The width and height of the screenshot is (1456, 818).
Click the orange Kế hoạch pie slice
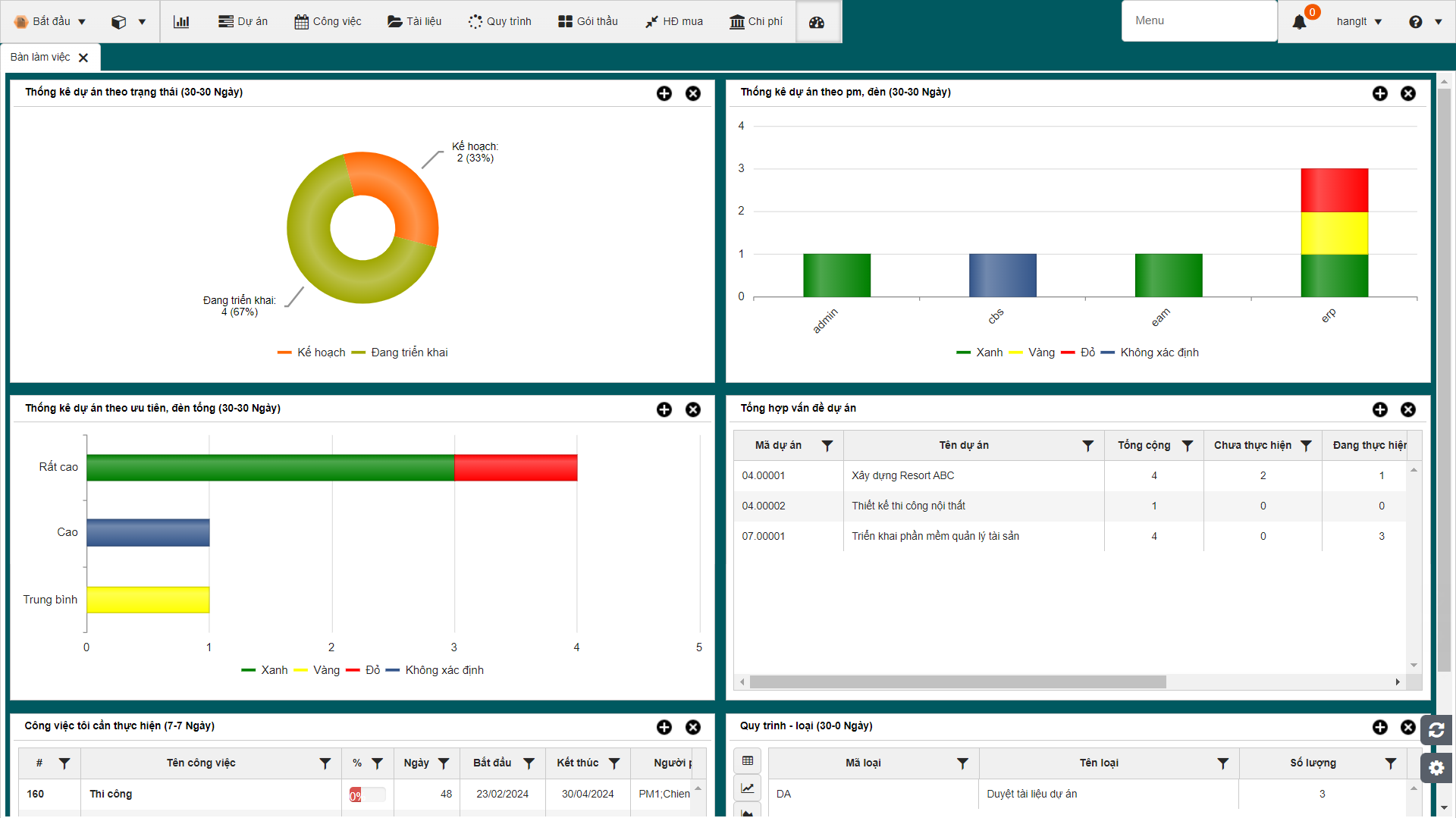click(402, 191)
